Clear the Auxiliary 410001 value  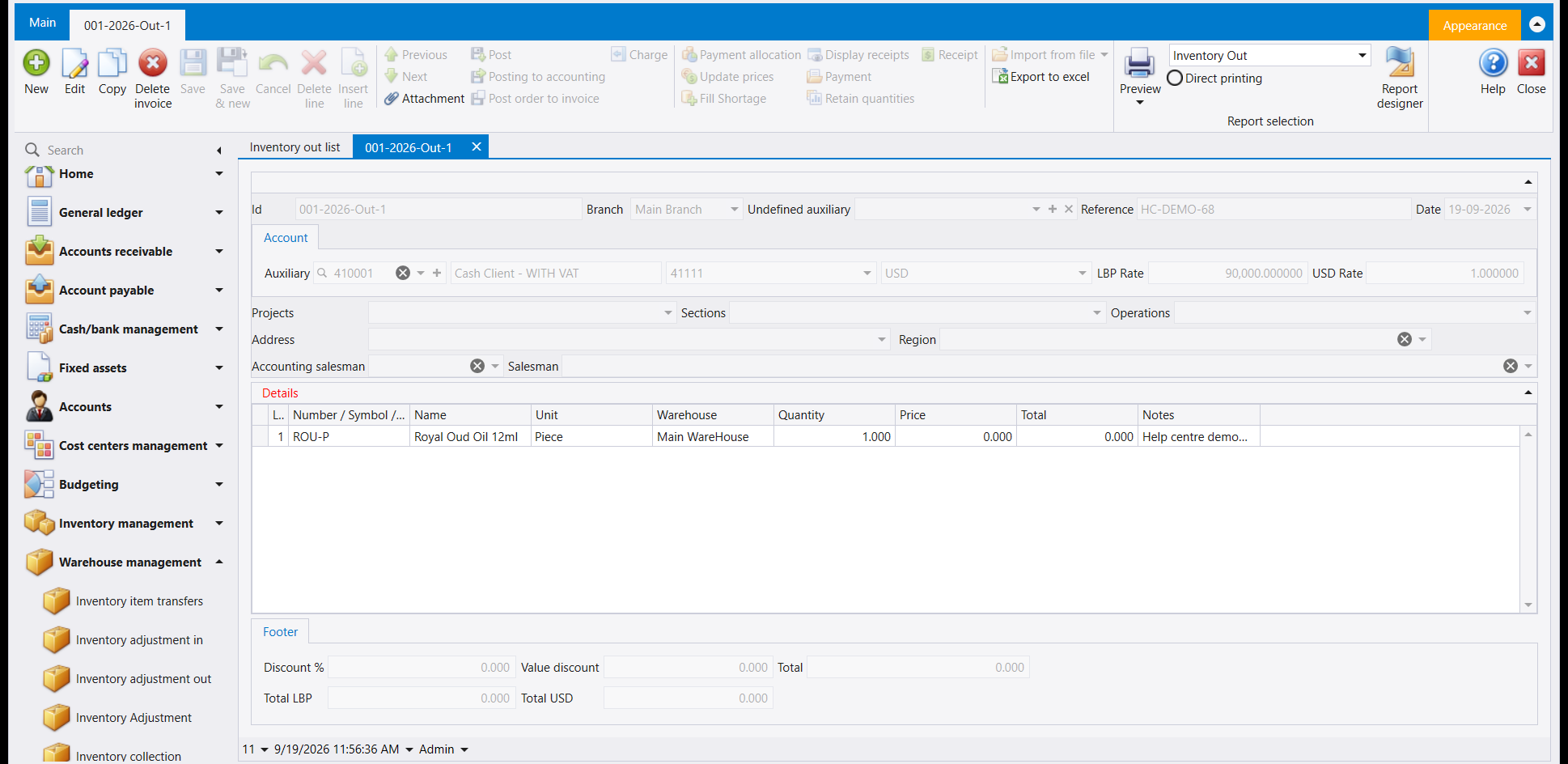coord(403,274)
